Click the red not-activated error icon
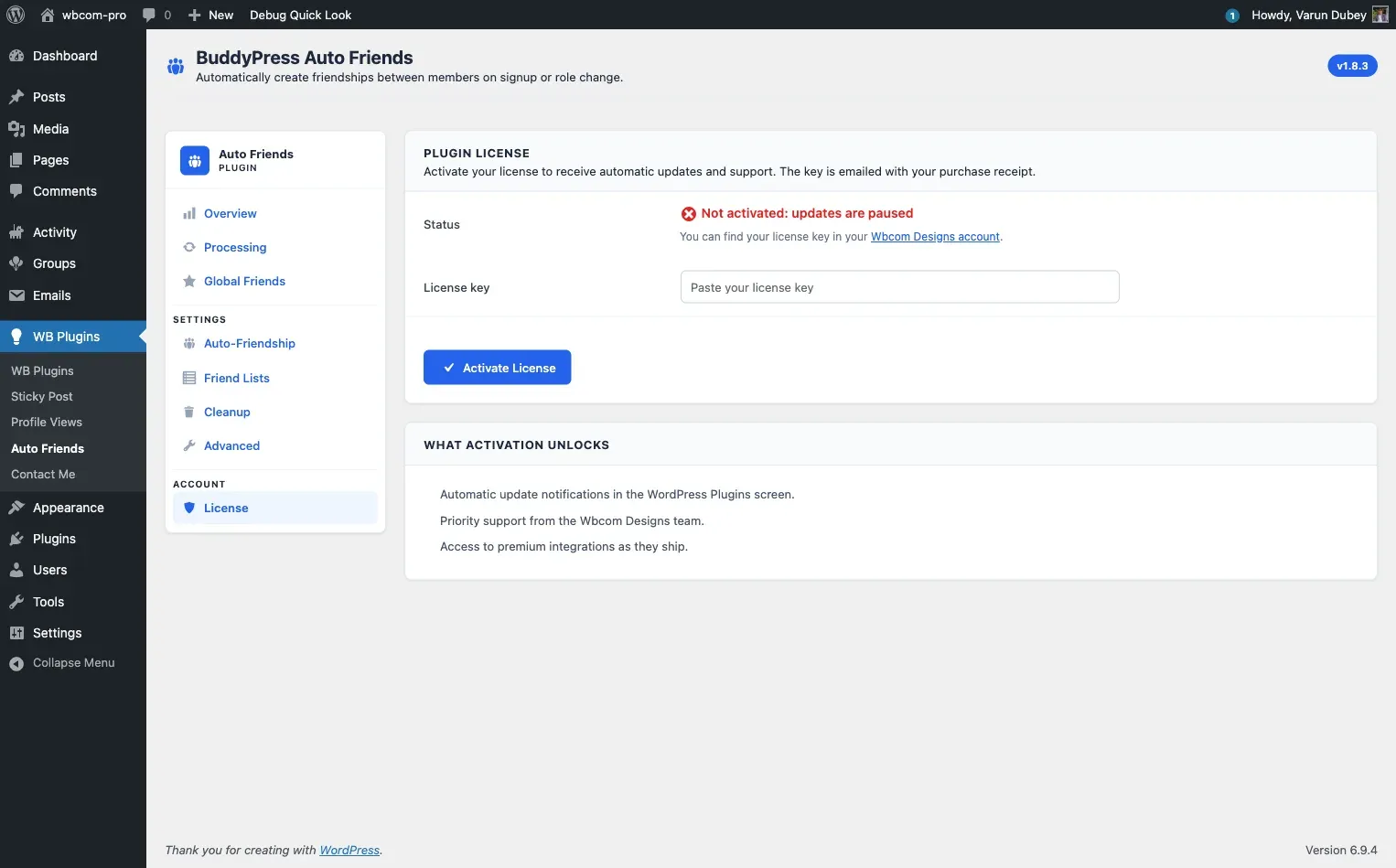This screenshot has width=1396, height=868. click(x=689, y=214)
